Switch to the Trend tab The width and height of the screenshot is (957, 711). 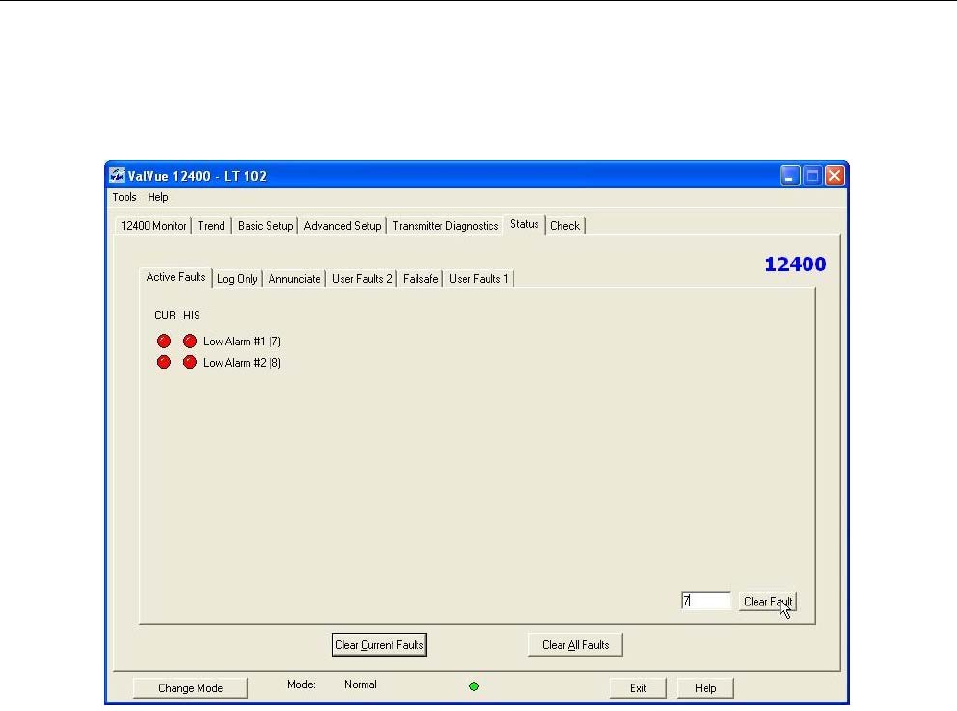click(211, 226)
